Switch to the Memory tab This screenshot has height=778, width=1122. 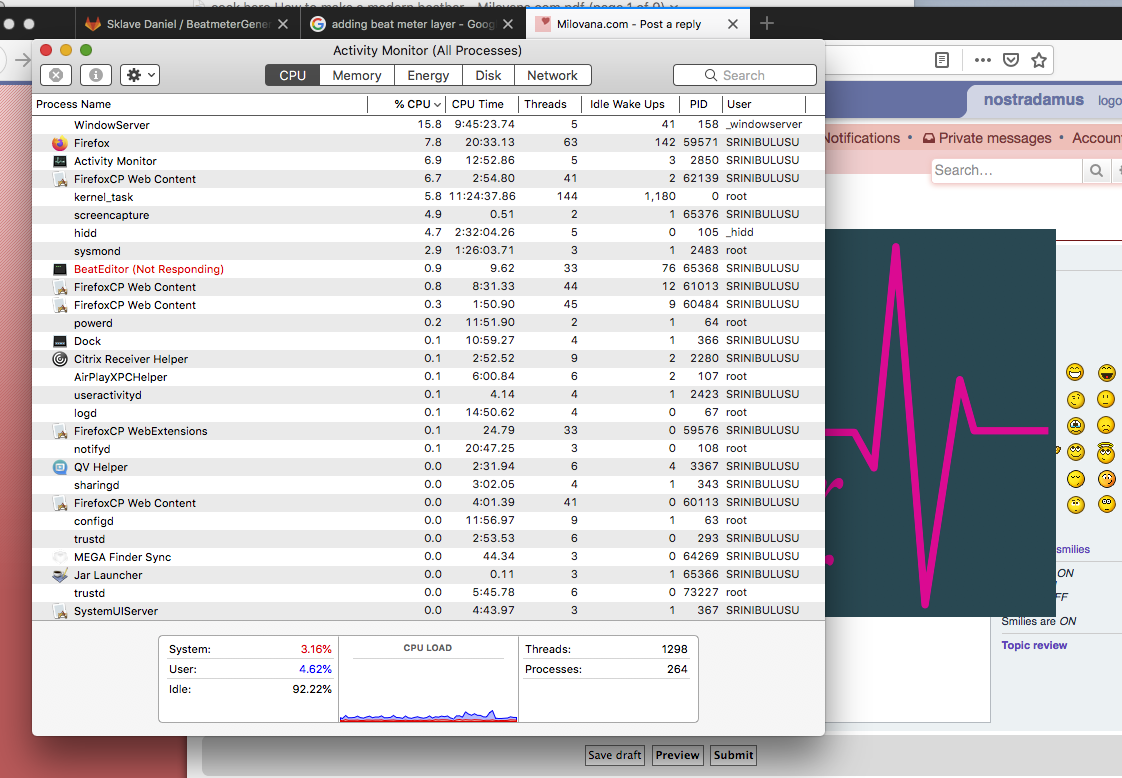[356, 75]
